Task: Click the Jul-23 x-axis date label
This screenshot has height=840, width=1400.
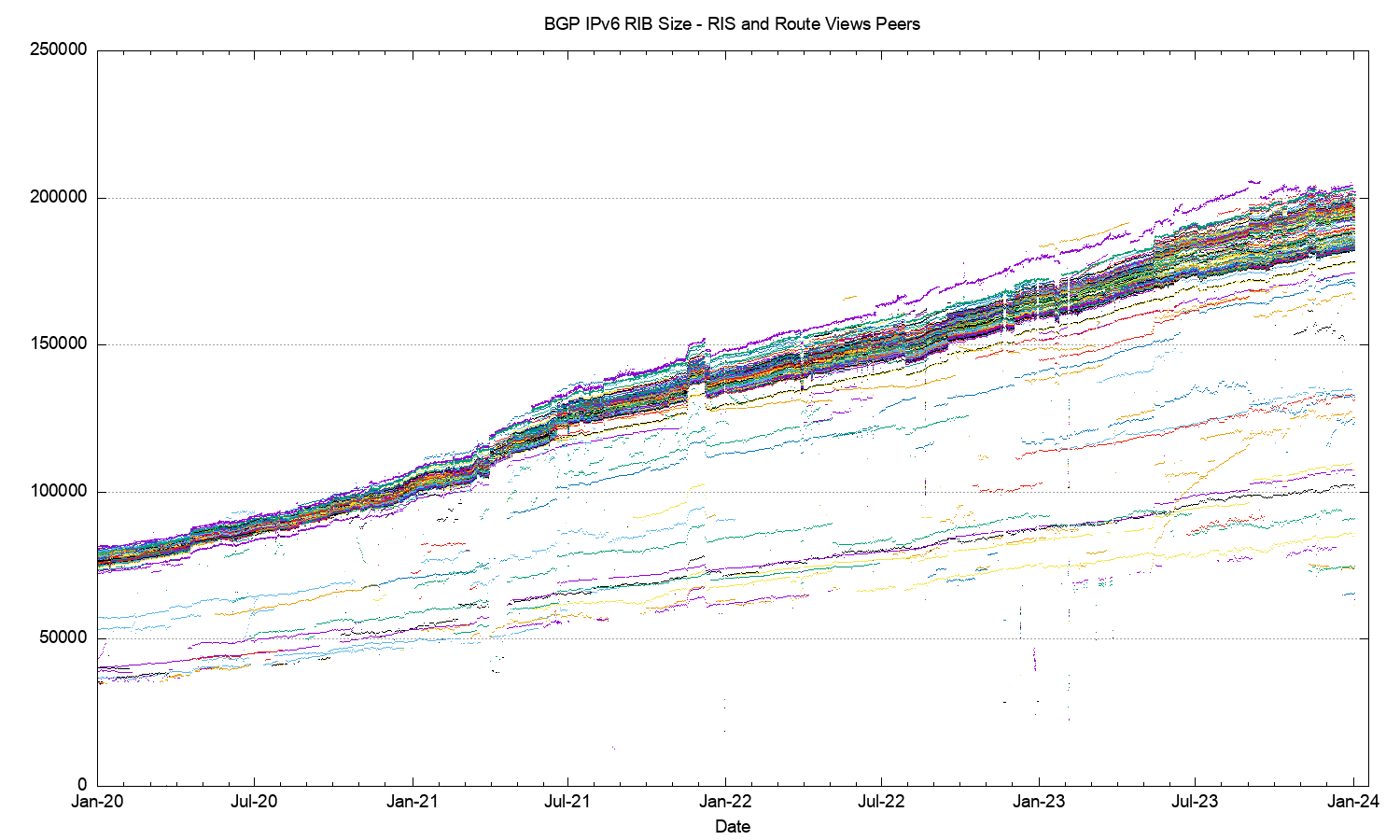Action: [1195, 801]
